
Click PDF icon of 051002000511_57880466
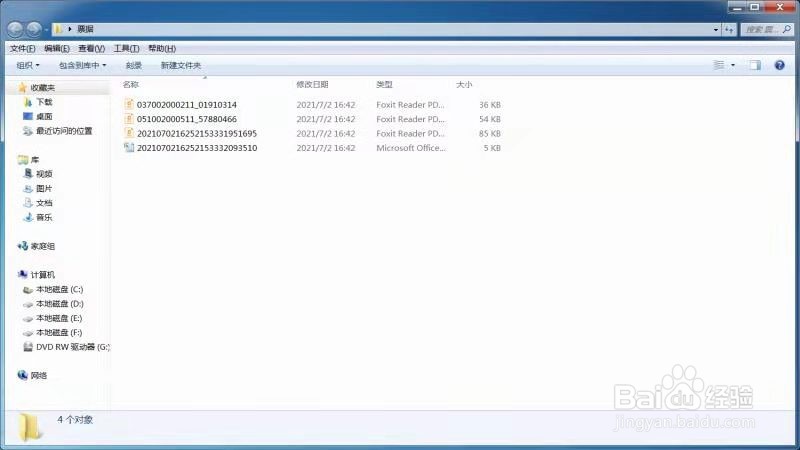tap(129, 118)
